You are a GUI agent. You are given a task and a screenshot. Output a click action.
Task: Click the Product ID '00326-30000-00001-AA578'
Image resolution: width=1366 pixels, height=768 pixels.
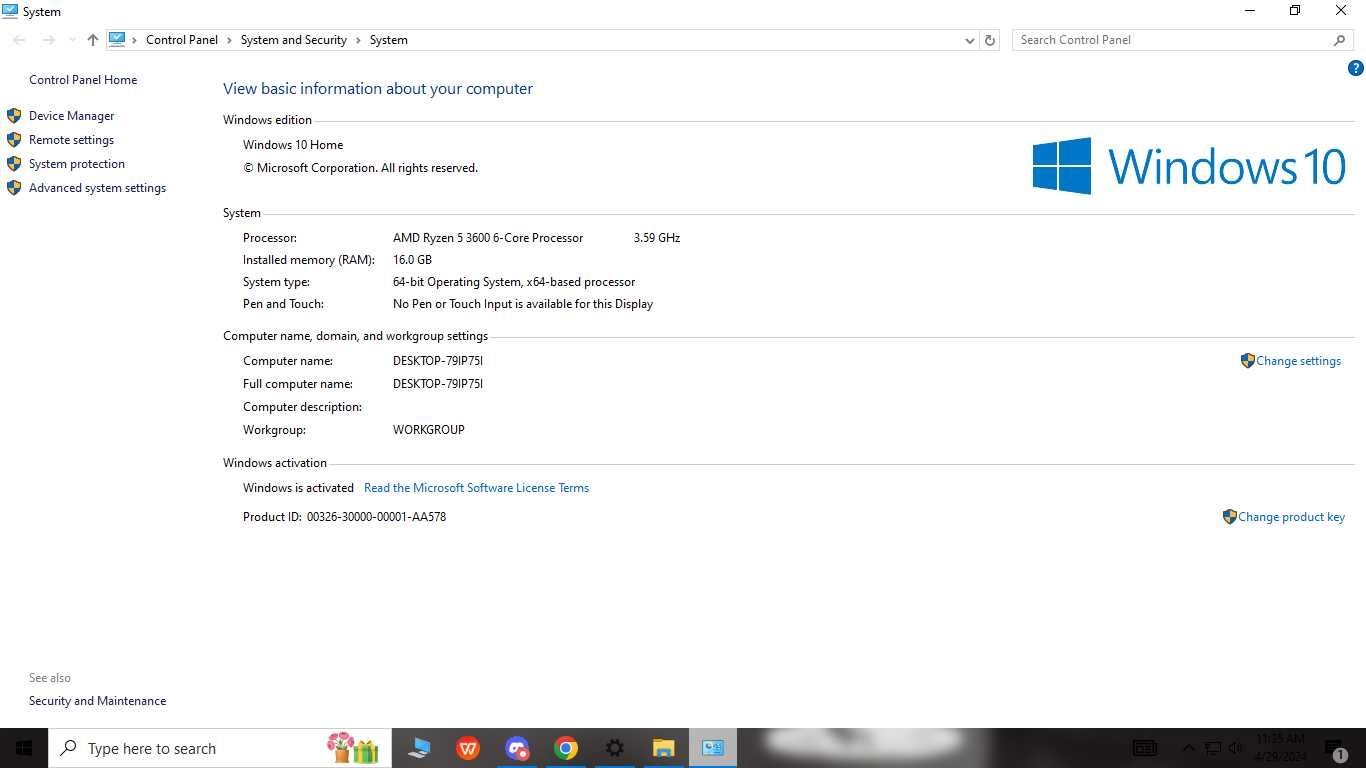coord(376,517)
